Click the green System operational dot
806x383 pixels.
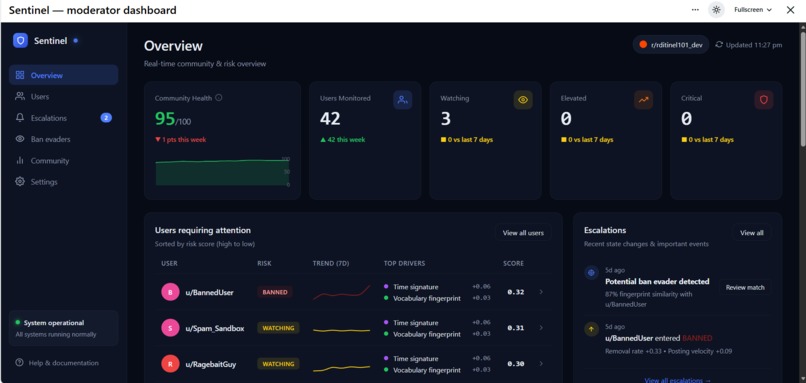(x=17, y=322)
